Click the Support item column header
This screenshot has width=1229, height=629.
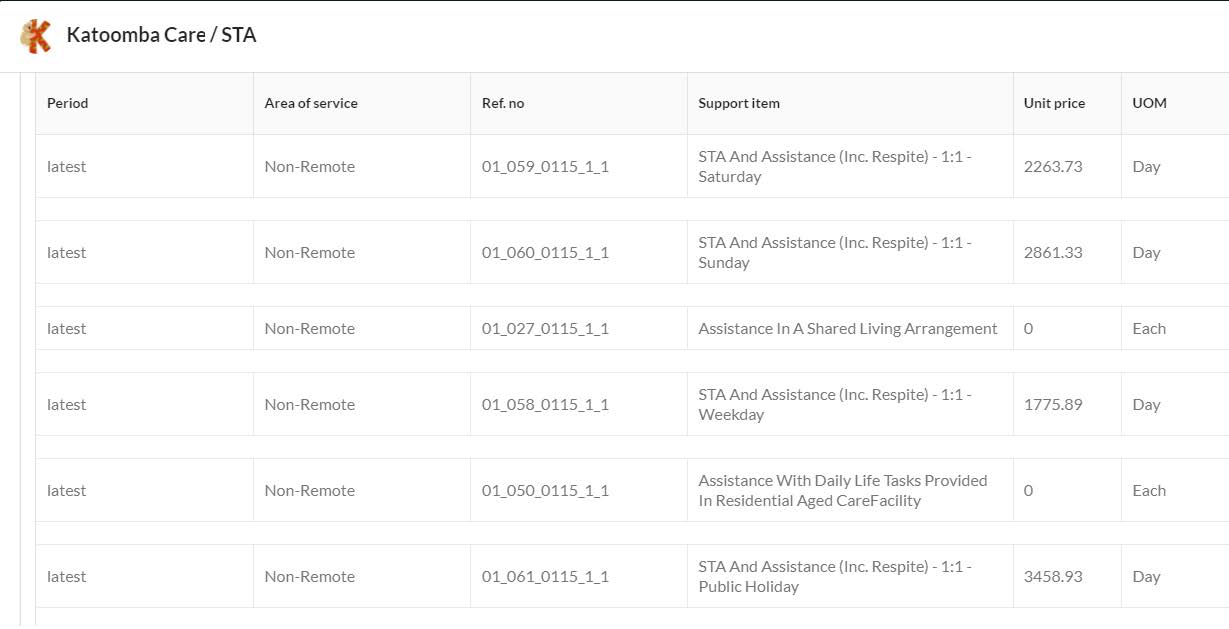point(739,103)
